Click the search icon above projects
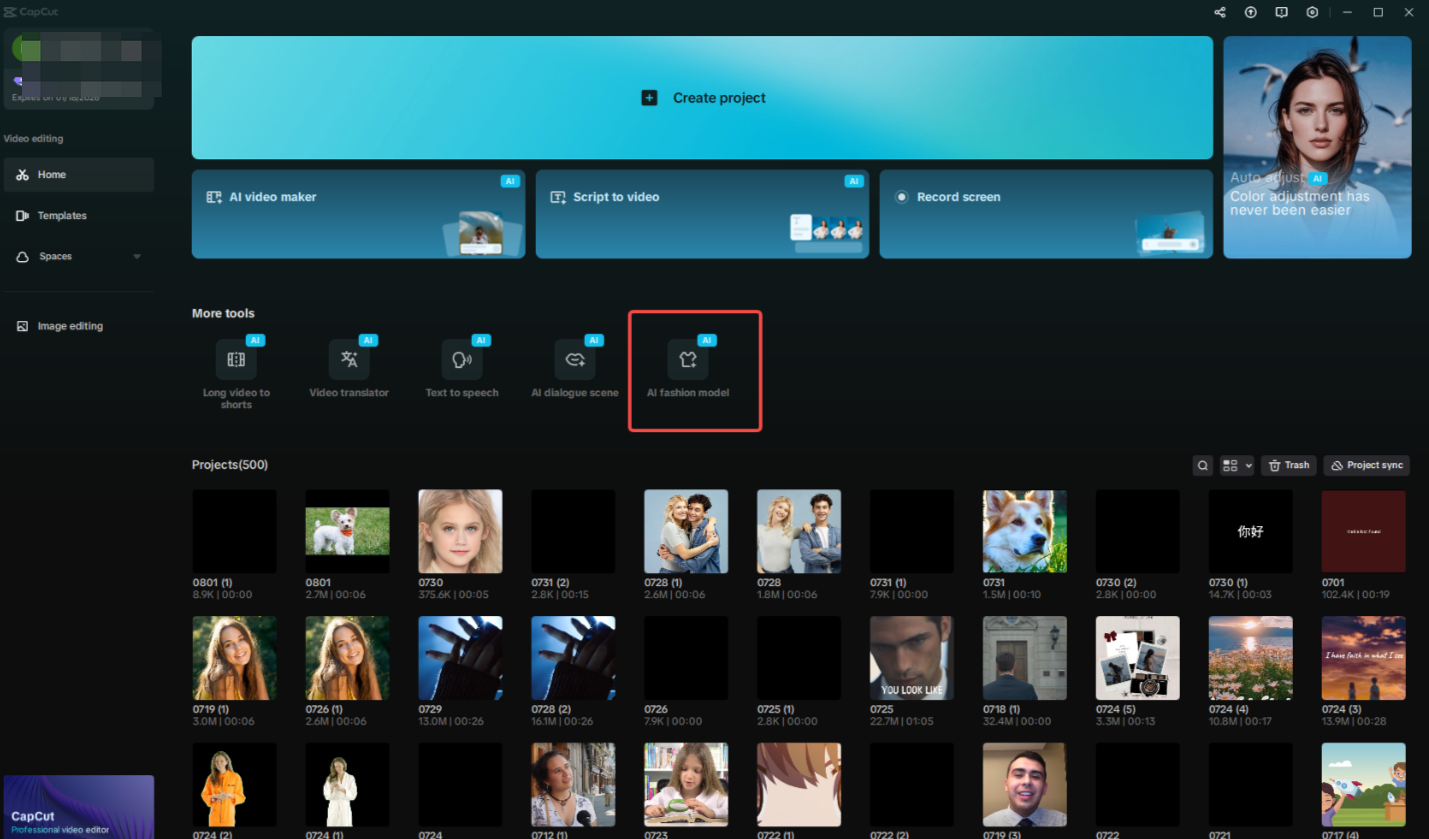This screenshot has height=839, width=1429. click(1202, 465)
